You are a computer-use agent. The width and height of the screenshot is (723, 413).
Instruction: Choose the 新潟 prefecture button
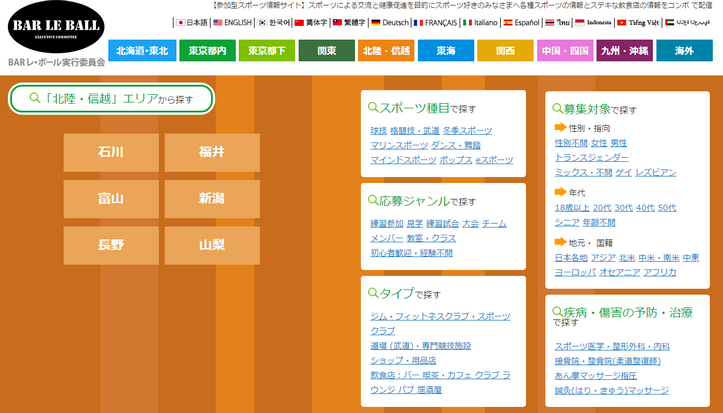[211, 199]
